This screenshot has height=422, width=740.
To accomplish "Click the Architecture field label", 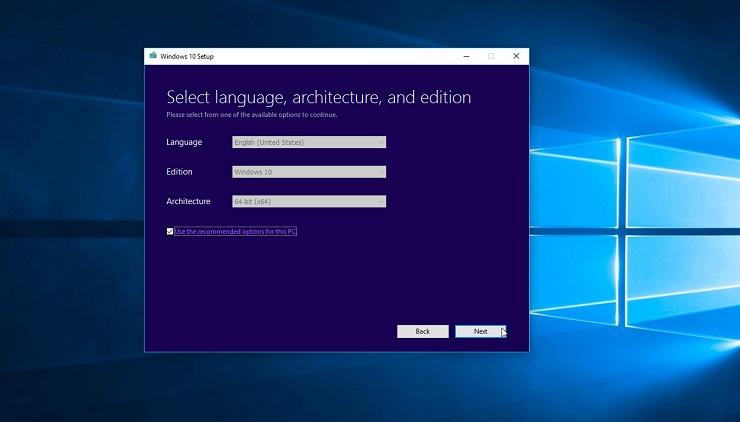I will pos(188,201).
